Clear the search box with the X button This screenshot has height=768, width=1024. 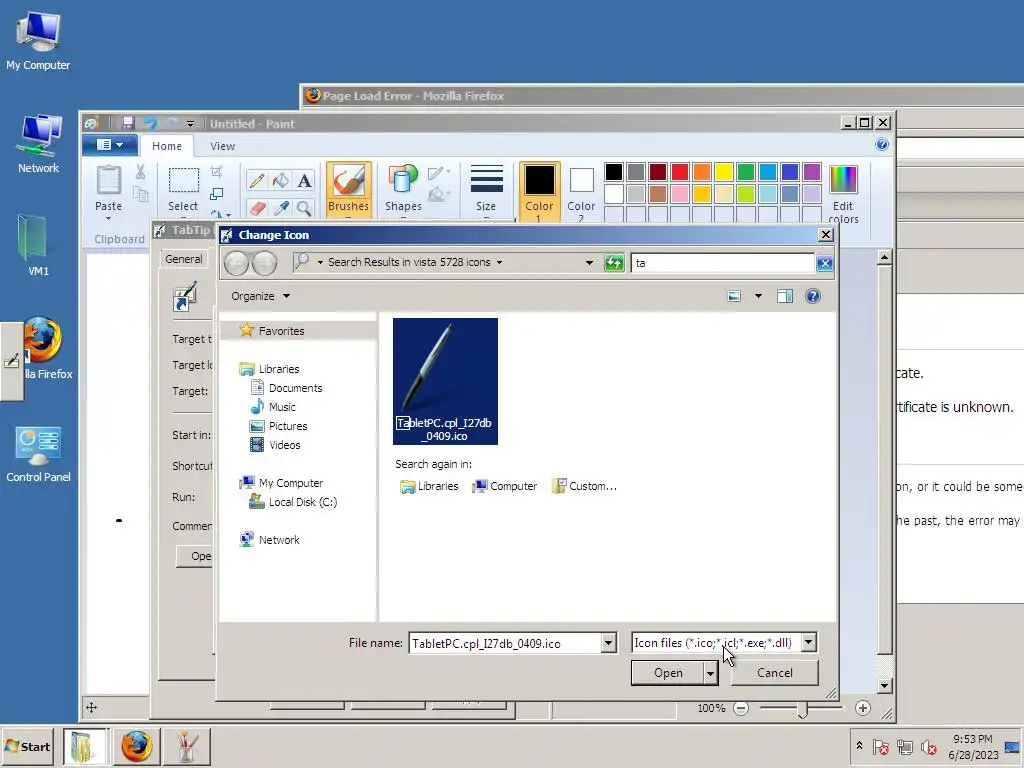point(824,263)
